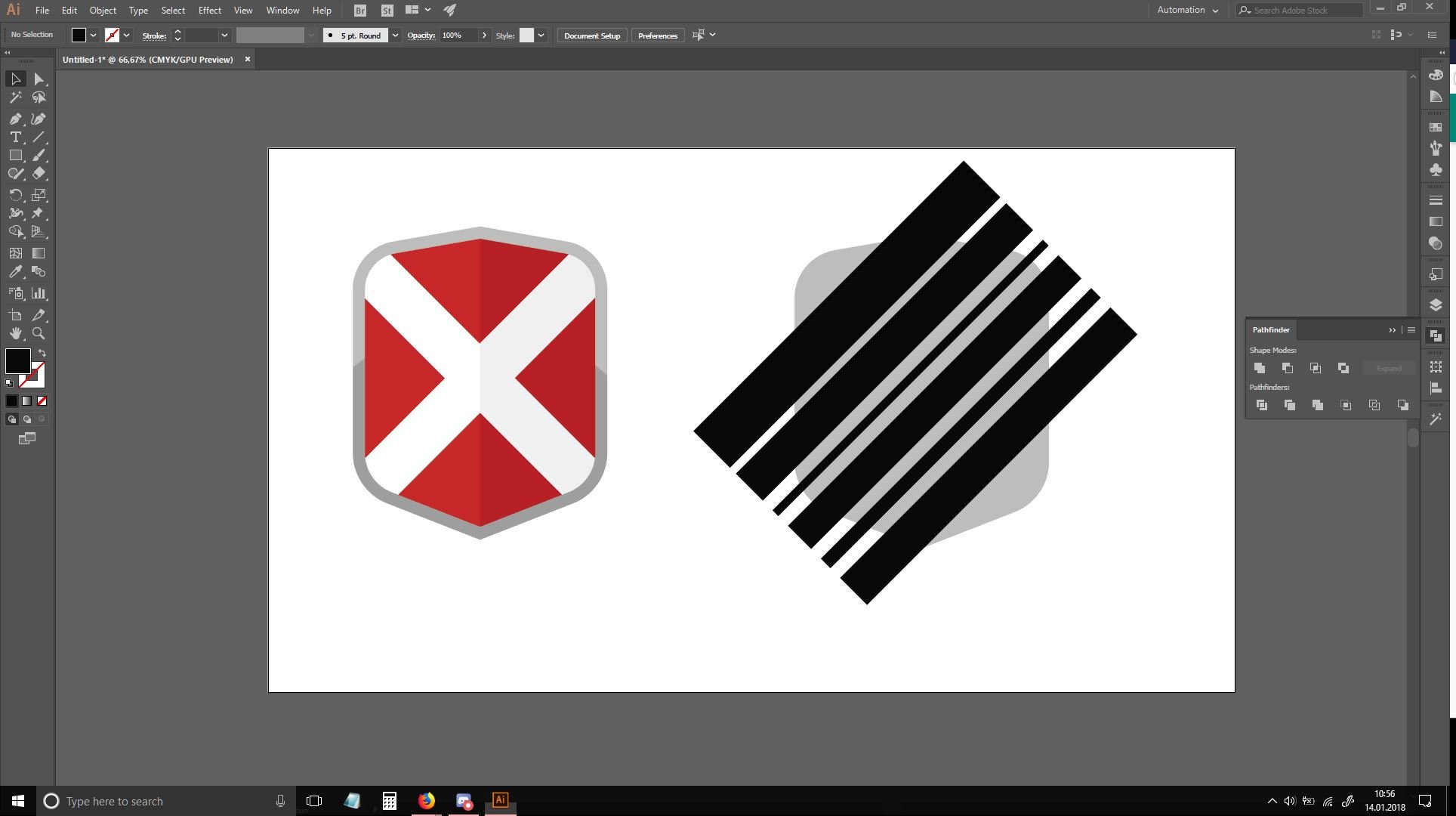Open the Object menu

[103, 11]
